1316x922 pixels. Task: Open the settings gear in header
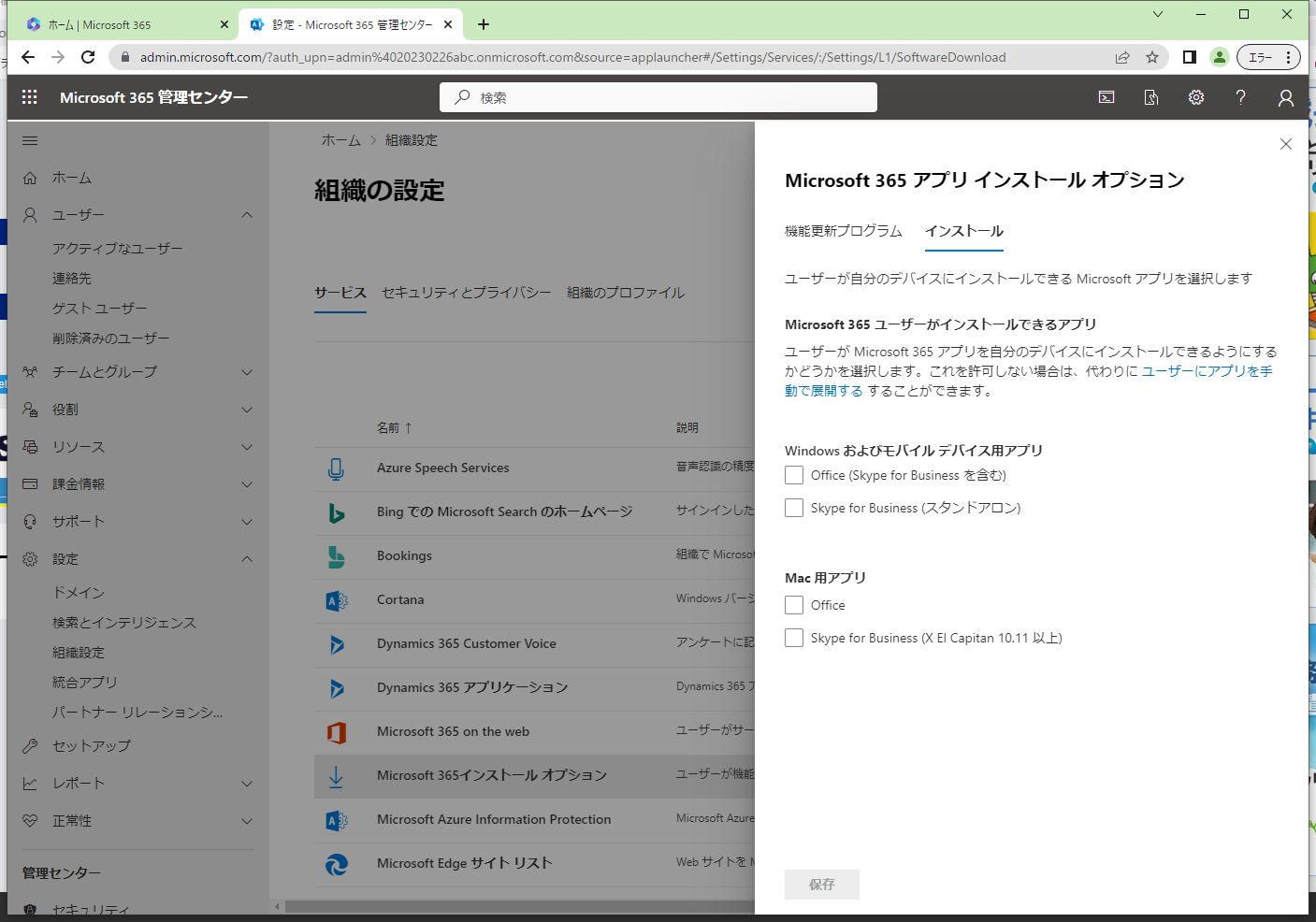pos(1196,97)
